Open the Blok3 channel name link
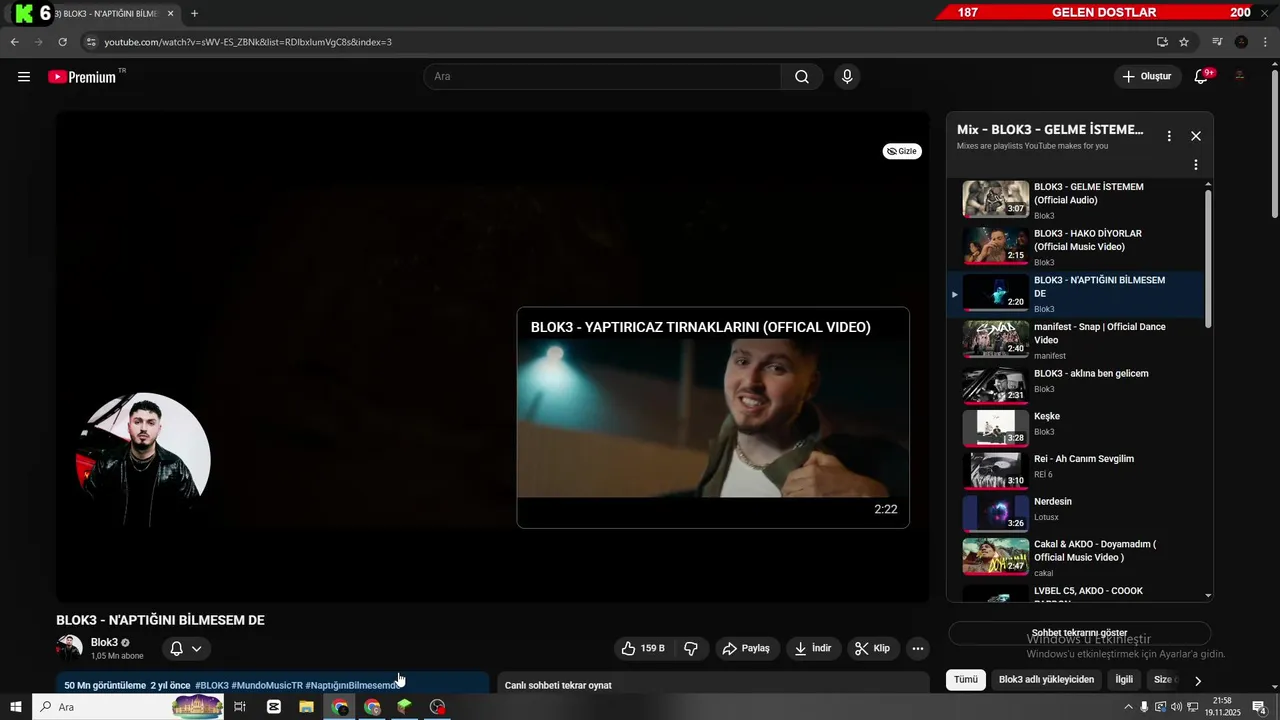The image size is (1280, 720). coord(104,642)
